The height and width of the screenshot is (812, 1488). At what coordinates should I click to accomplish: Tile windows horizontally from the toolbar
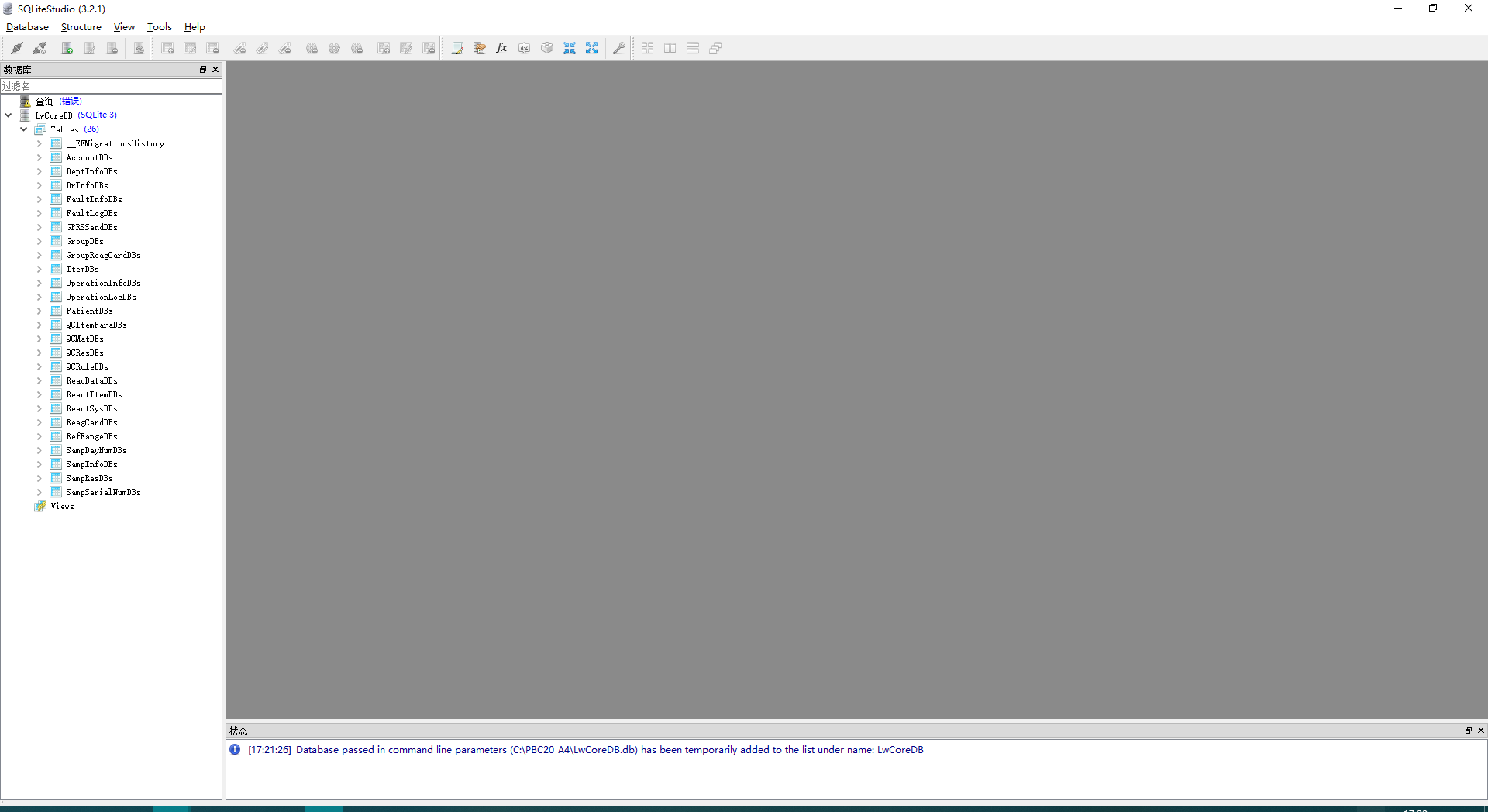[670, 48]
